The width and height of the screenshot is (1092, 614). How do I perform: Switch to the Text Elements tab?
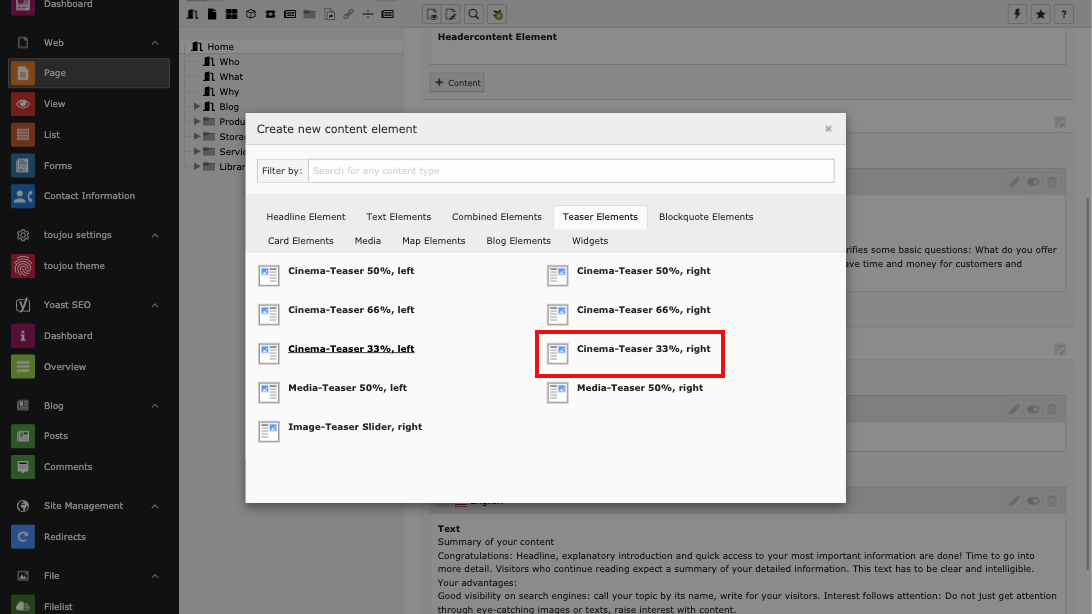pyautogui.click(x=398, y=217)
